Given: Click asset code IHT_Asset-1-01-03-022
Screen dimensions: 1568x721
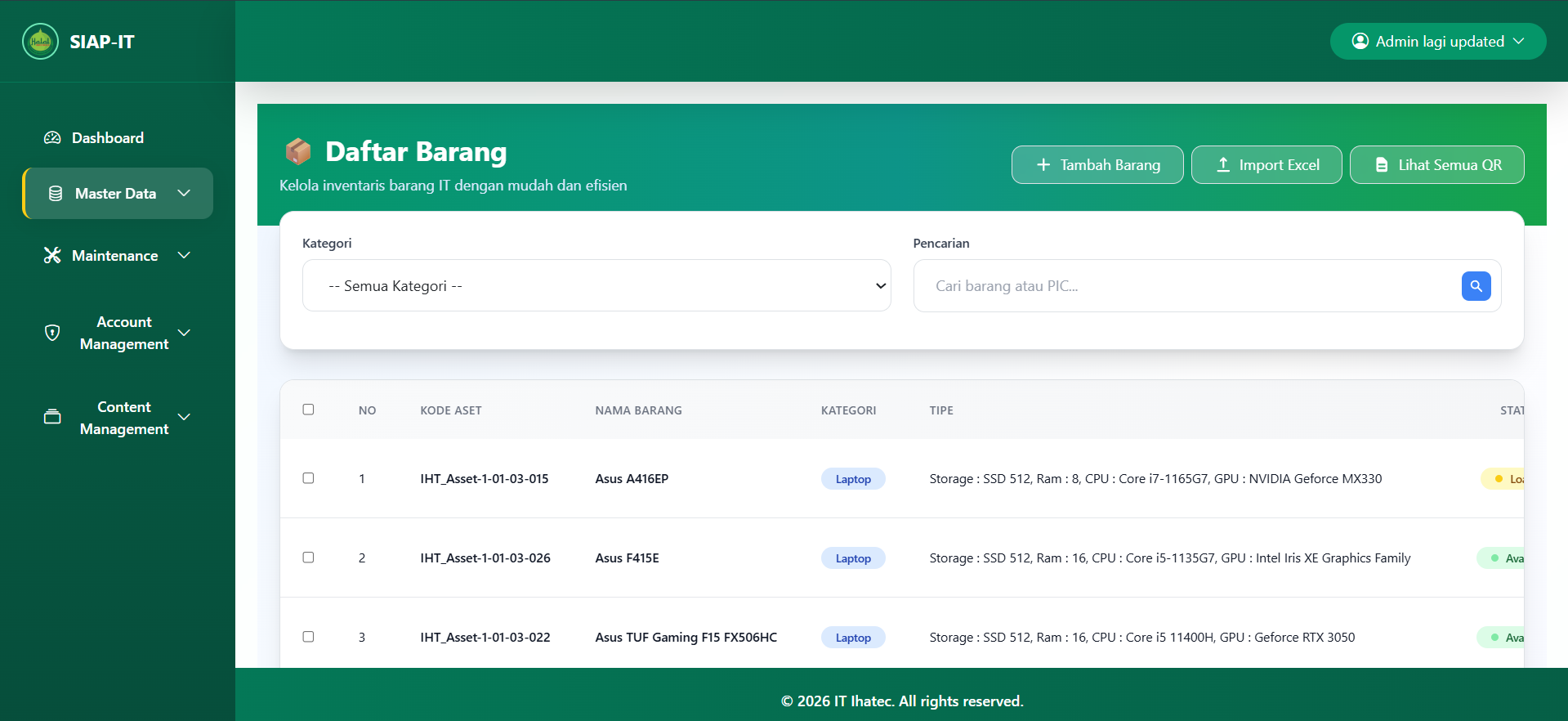Looking at the screenshot, I should [x=485, y=638].
